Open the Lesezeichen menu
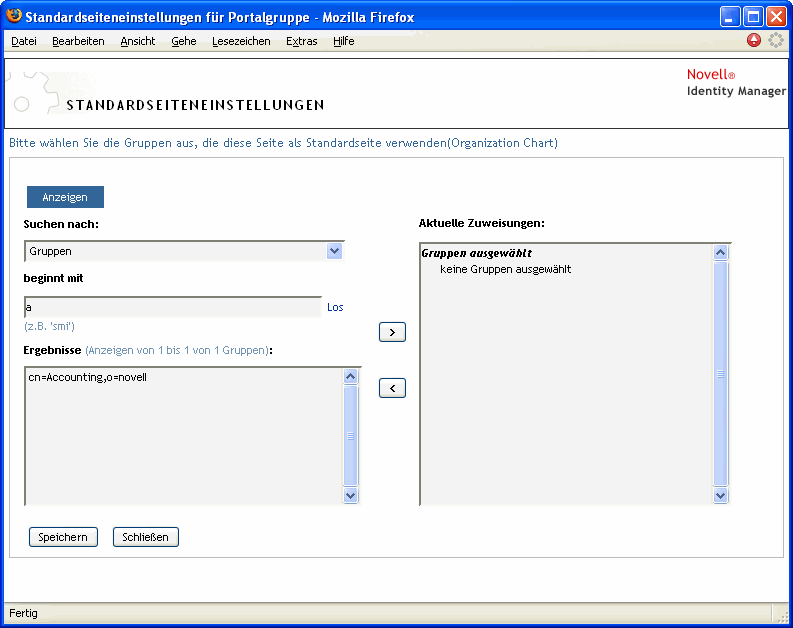793x628 pixels. tap(241, 41)
